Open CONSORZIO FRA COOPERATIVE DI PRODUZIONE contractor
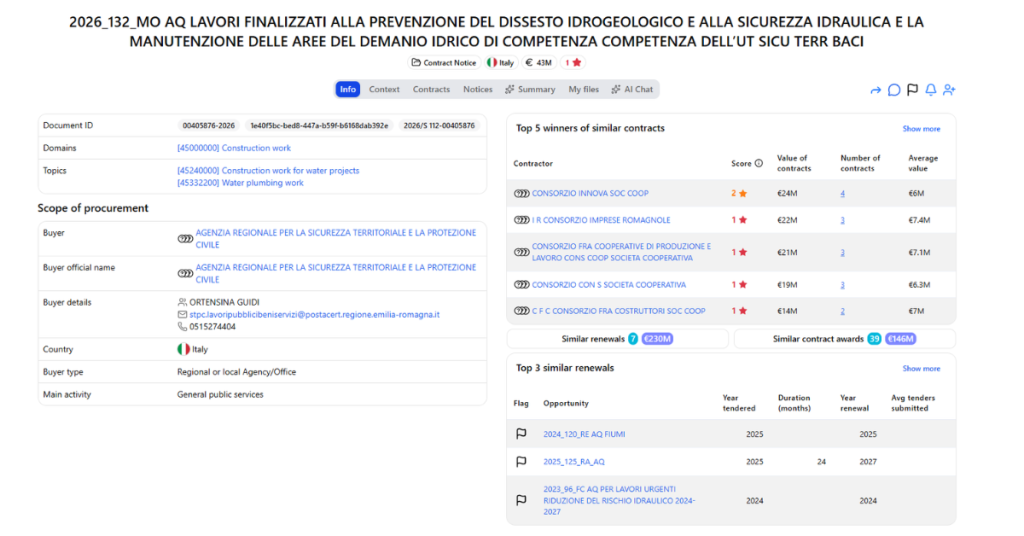This screenshot has width=1024, height=536. 621,252
